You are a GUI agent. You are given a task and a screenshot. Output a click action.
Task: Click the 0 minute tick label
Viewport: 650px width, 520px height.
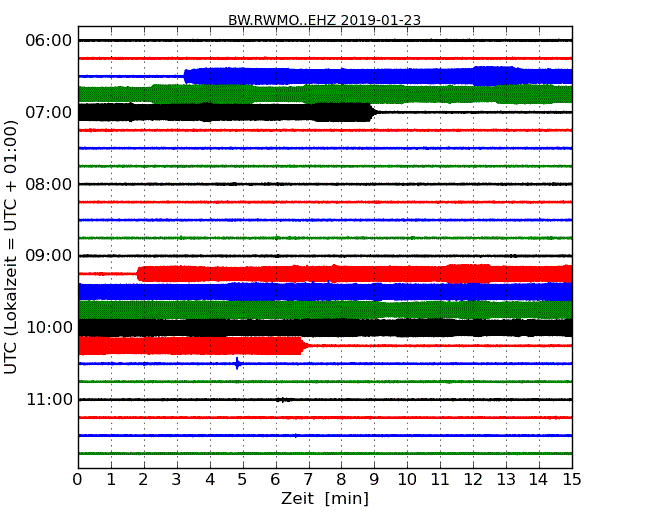[78, 480]
